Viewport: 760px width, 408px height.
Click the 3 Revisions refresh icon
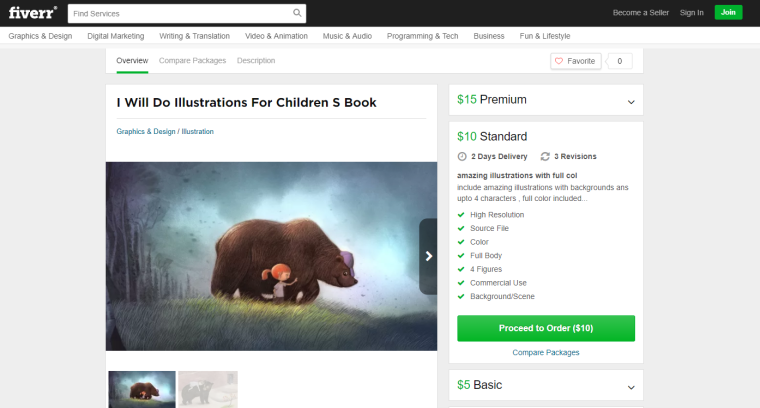point(545,156)
